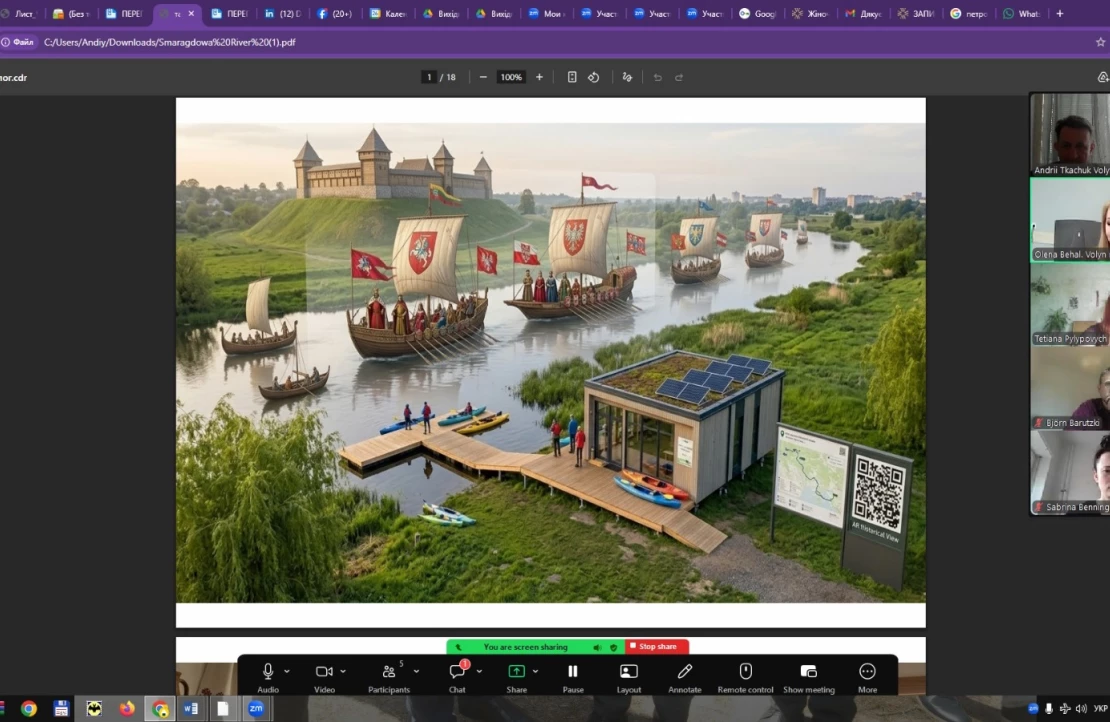Switch to the LinkedIn browser tab
The width and height of the screenshot is (1110, 722).
(282, 14)
